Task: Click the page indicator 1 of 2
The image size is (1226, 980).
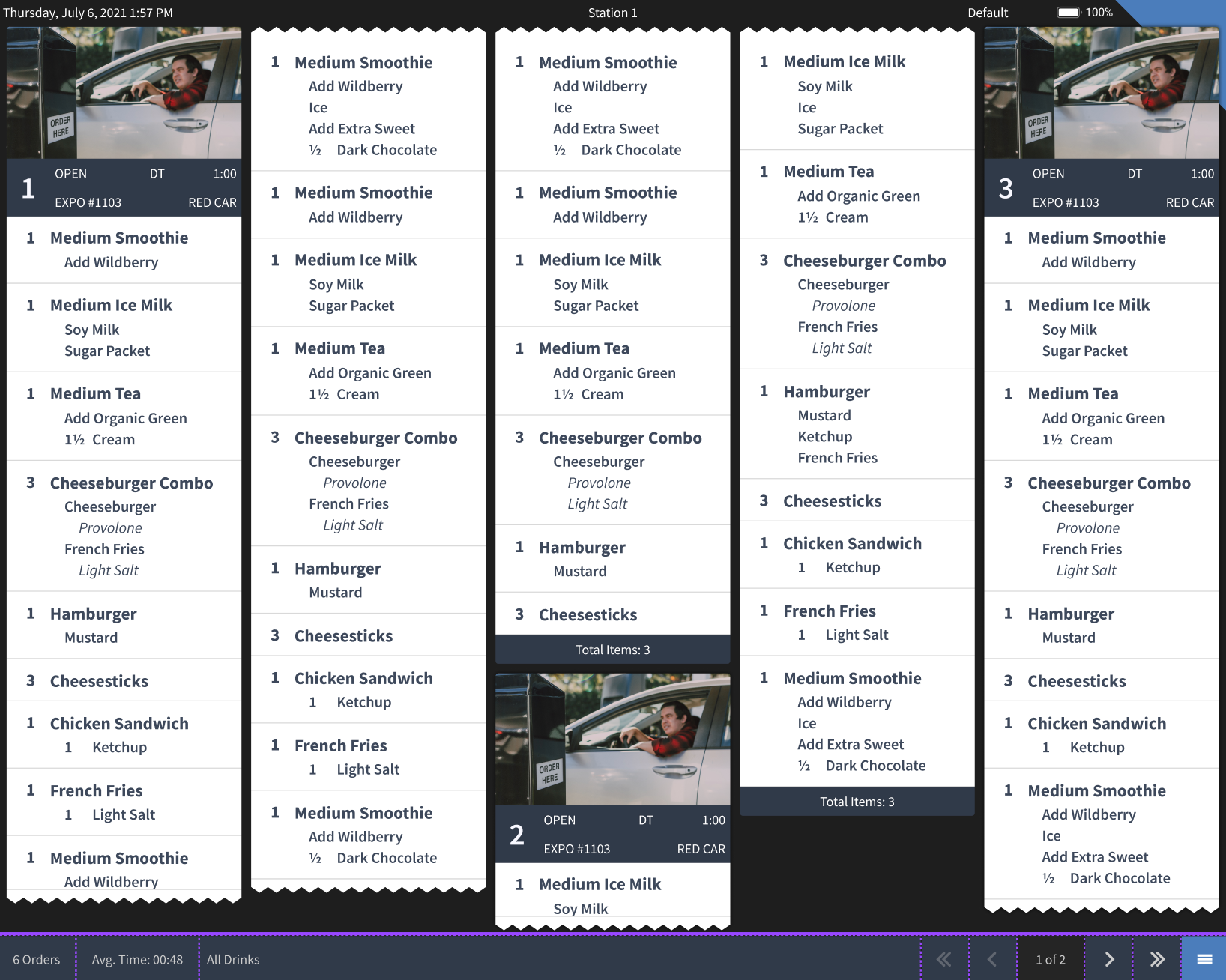Action: click(1050, 959)
